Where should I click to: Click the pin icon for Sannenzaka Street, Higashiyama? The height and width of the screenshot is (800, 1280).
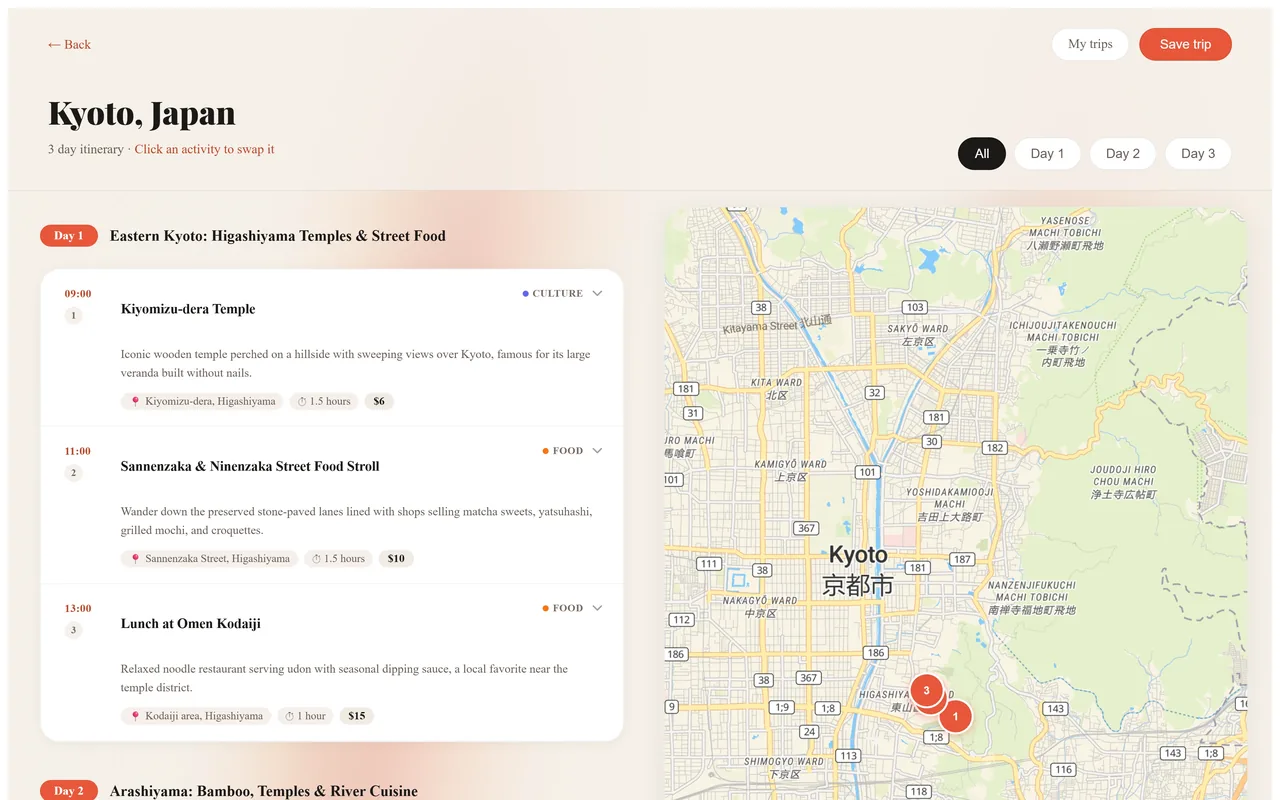[x=135, y=559]
